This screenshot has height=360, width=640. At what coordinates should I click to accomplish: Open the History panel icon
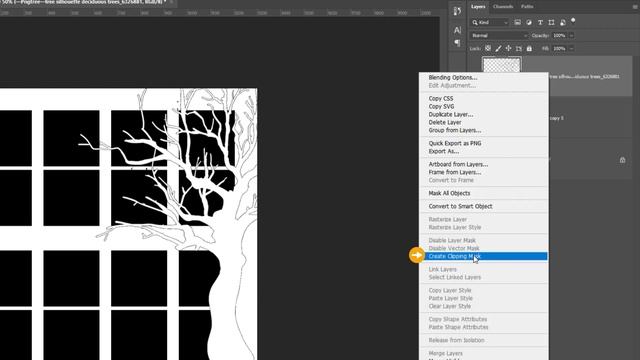pos(457,11)
